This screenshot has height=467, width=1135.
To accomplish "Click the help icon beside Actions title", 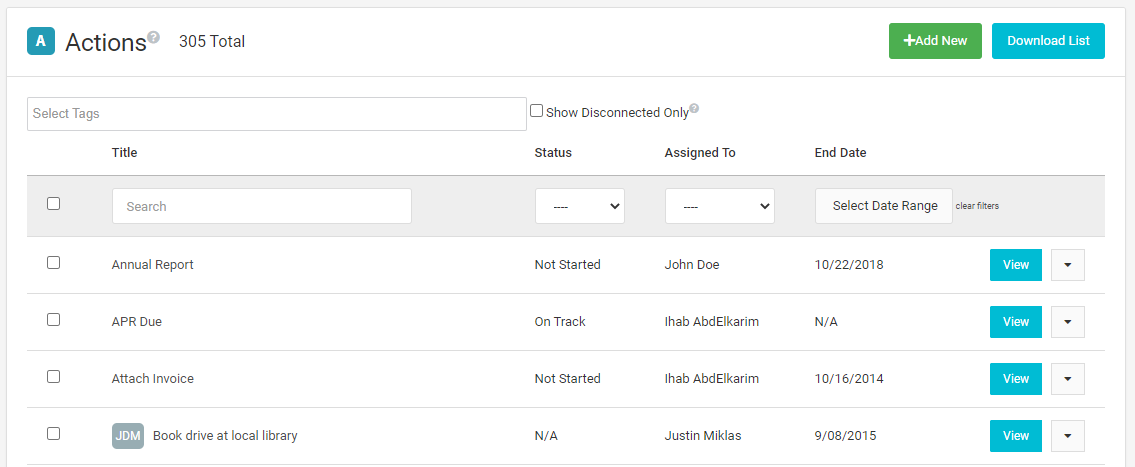I will click(154, 37).
